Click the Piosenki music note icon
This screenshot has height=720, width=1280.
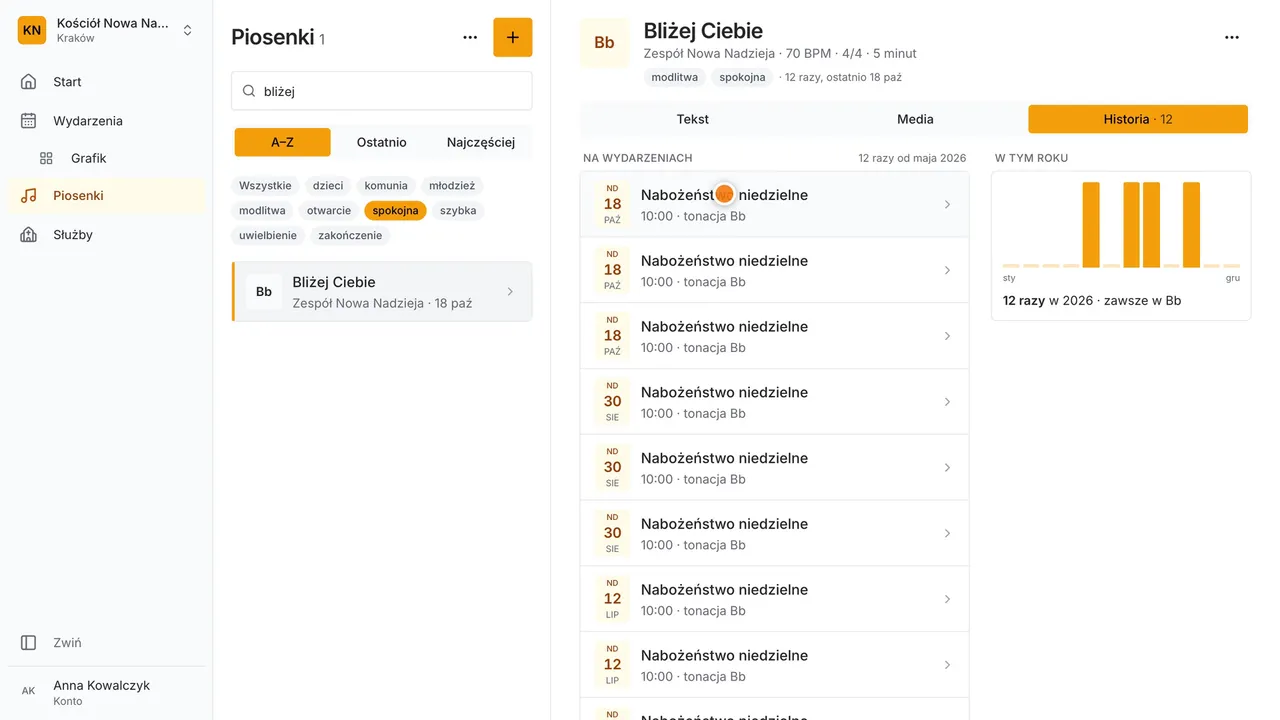pos(29,196)
